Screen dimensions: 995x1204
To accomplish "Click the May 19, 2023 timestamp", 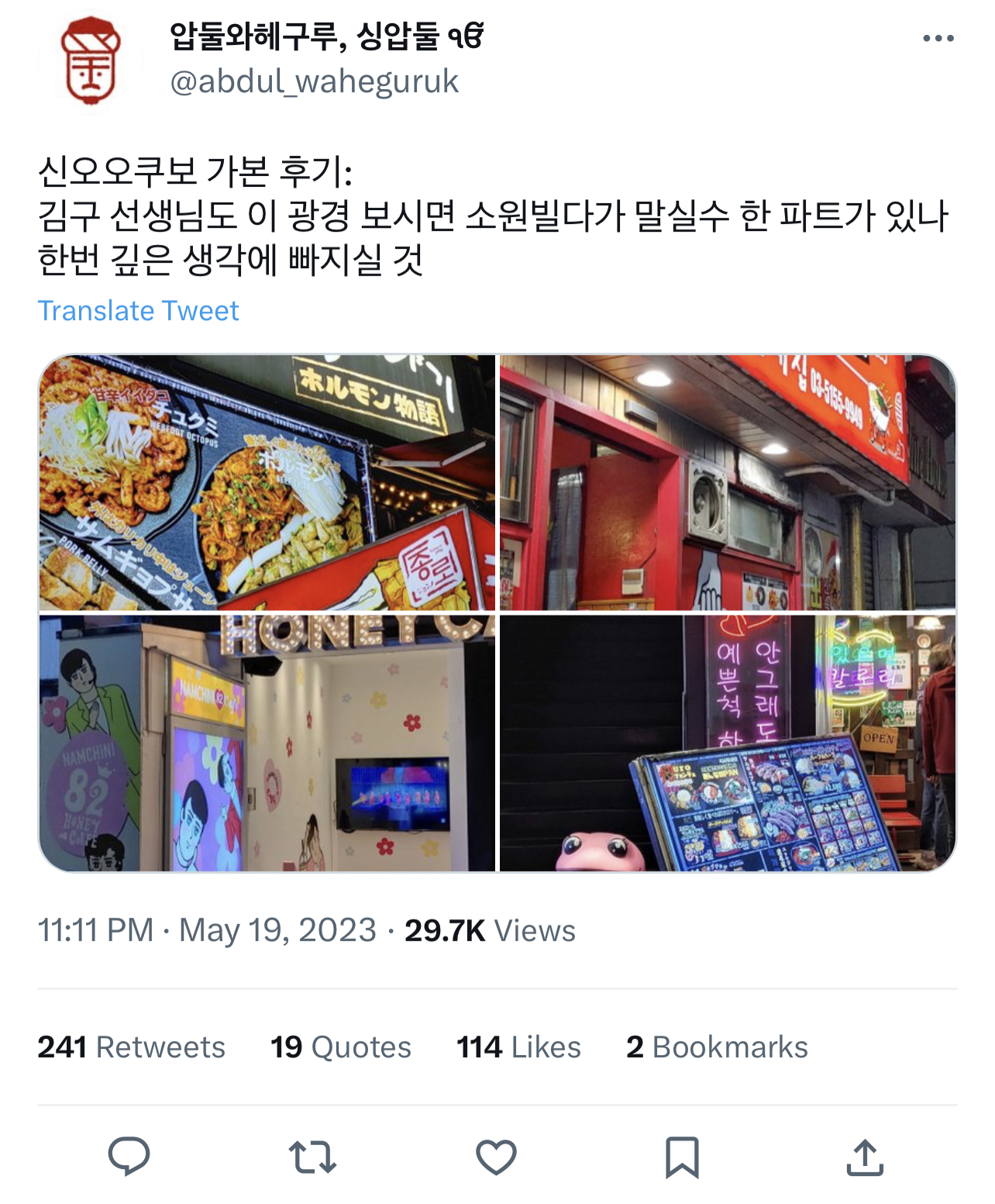I will (277, 931).
